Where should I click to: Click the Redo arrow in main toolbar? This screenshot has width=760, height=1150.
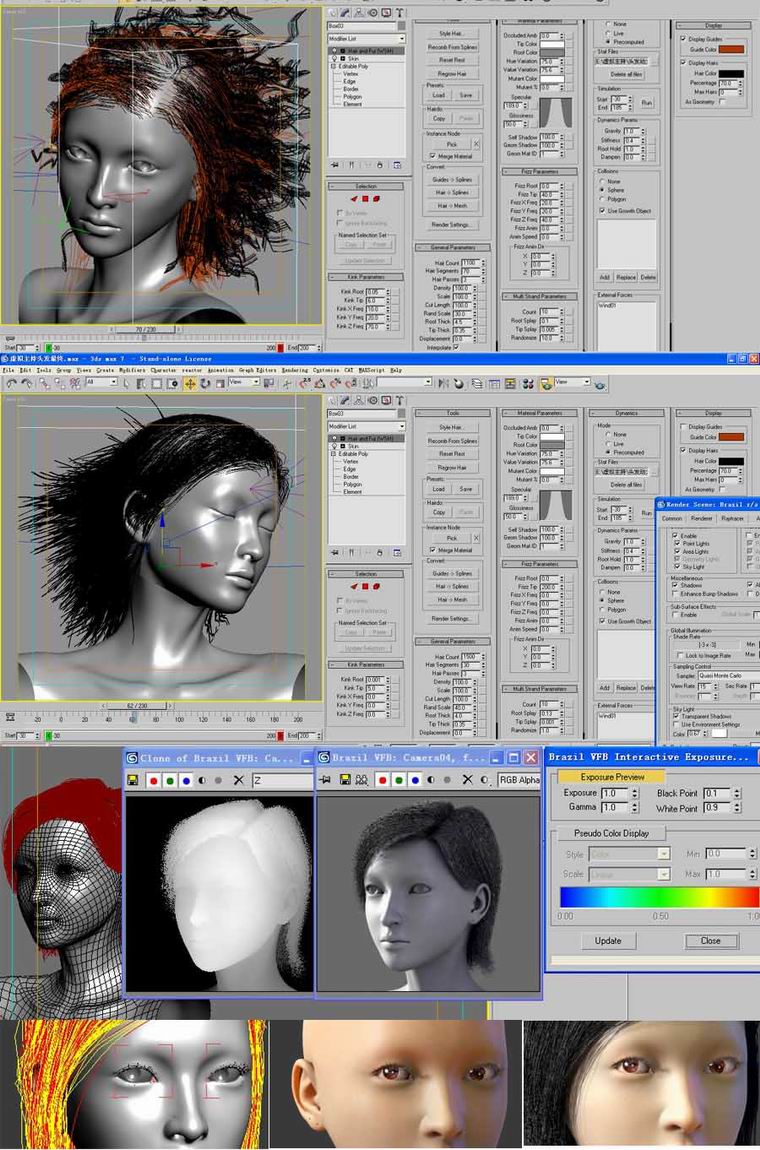coord(26,383)
